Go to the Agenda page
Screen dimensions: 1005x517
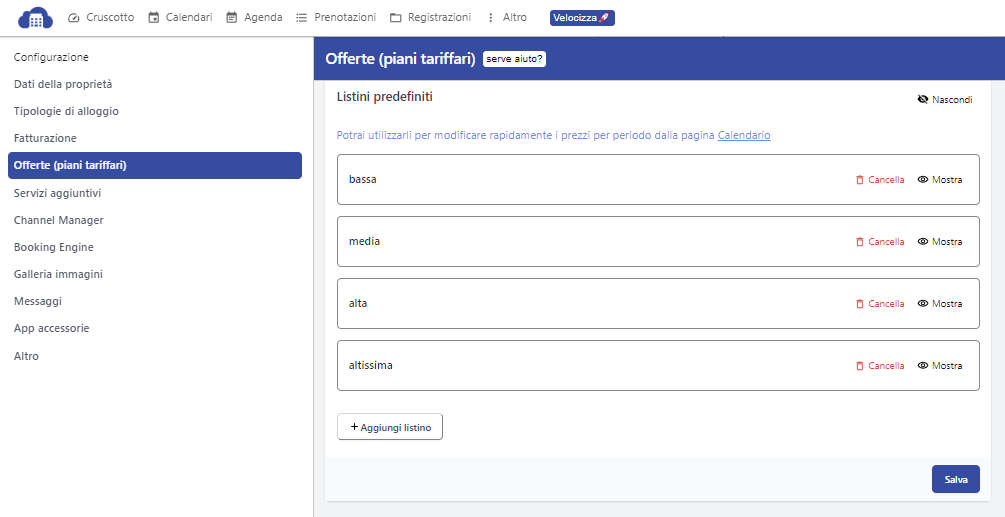pyautogui.click(x=254, y=18)
